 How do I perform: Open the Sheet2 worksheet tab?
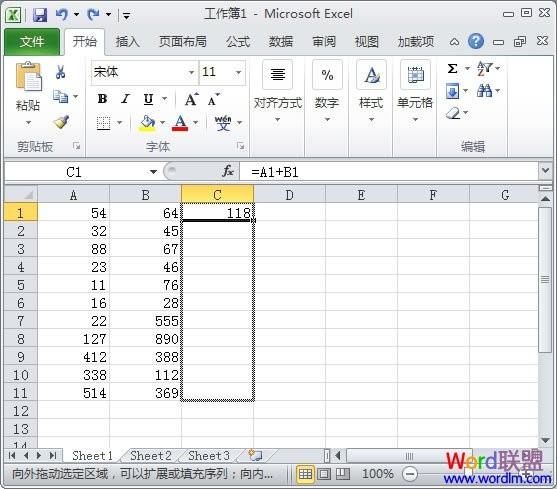click(x=151, y=456)
